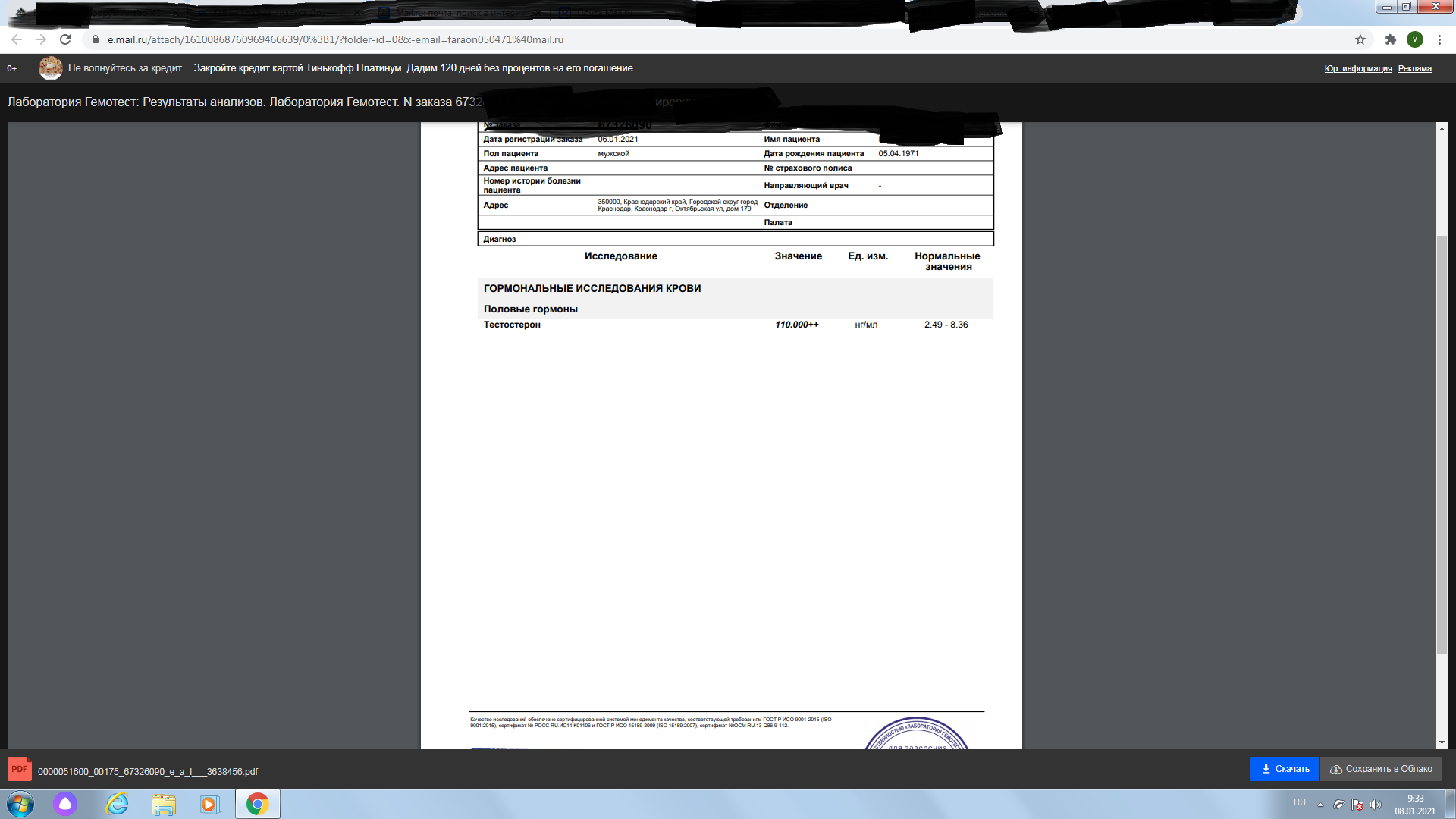Viewport: 1456px width, 819px height.
Task: Click the Скачать download button
Action: tap(1285, 769)
